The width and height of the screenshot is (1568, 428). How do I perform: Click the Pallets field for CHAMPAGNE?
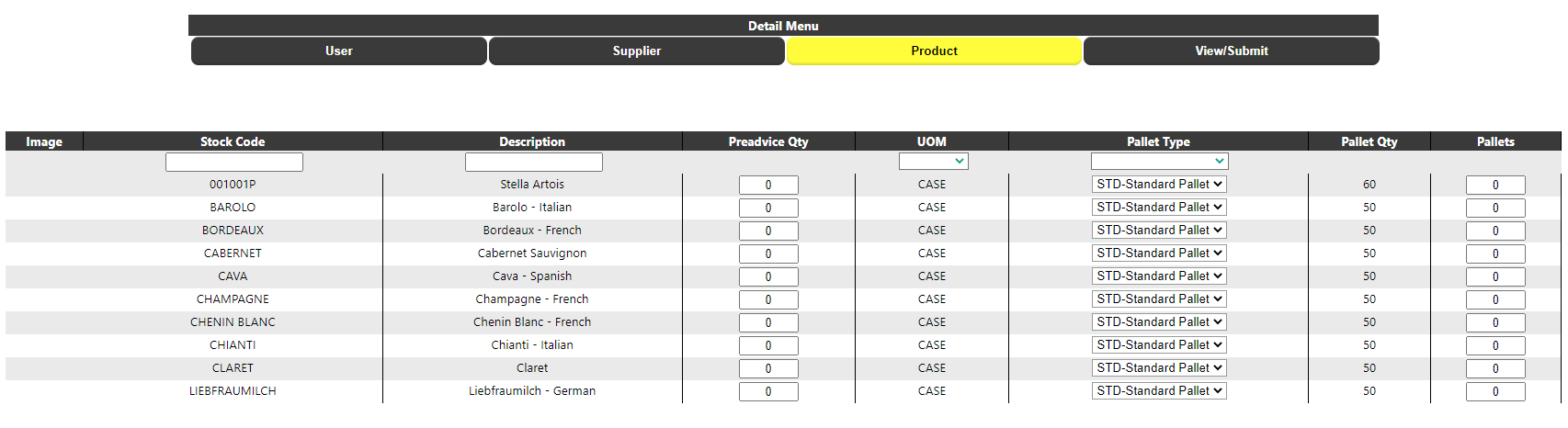point(1495,299)
